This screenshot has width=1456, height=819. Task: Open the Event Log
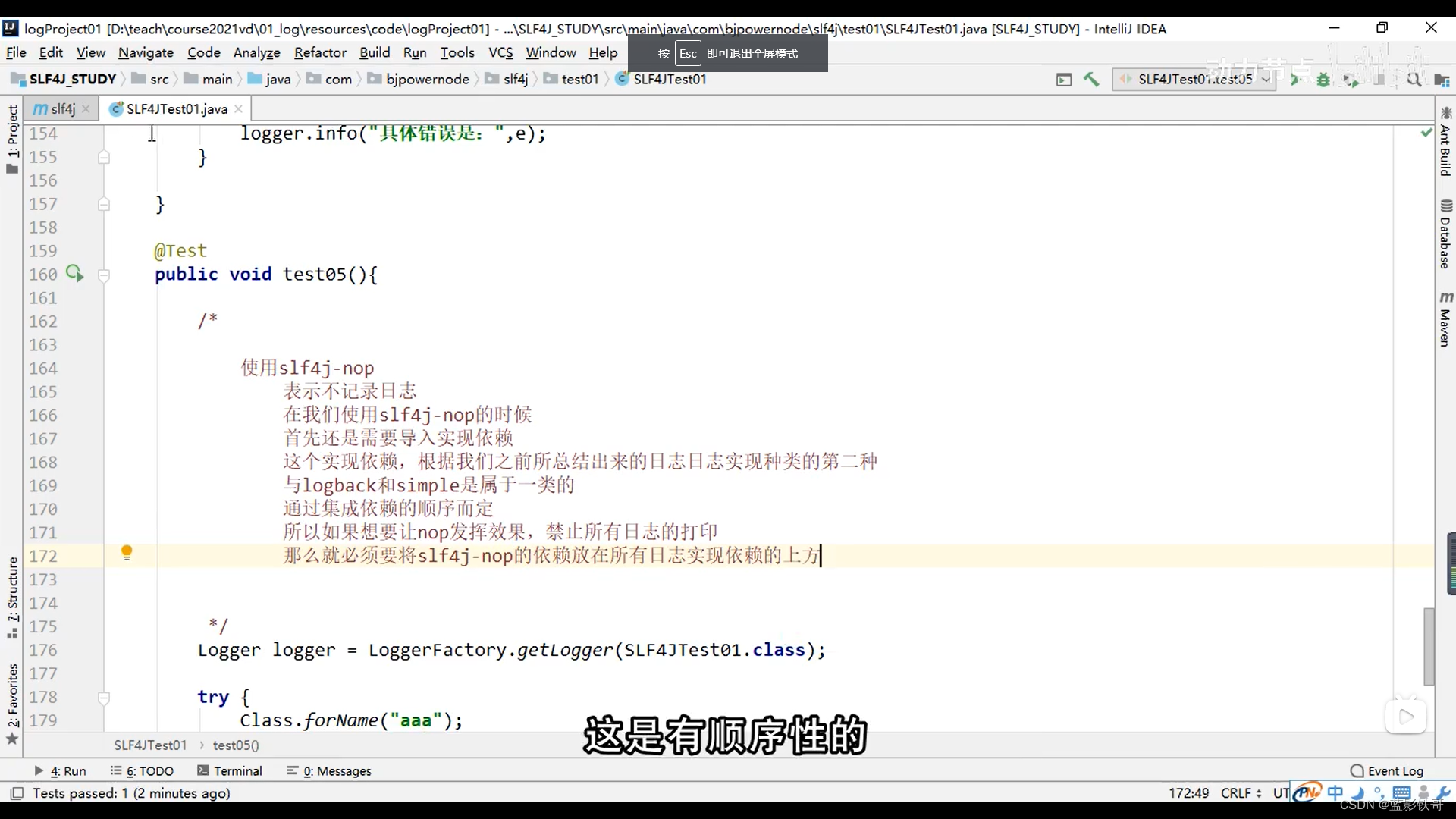1387,770
